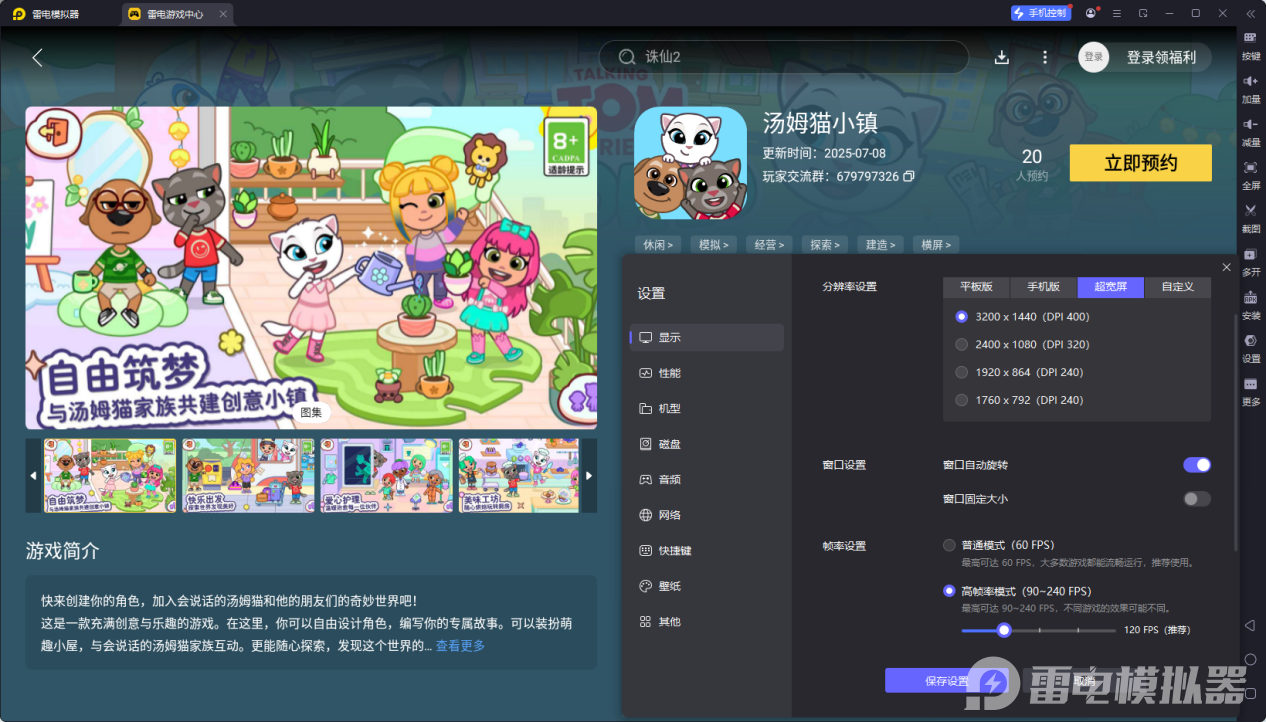Click 图集 gallery label on banner
Viewport: 1266px width, 722px height.
(312, 411)
